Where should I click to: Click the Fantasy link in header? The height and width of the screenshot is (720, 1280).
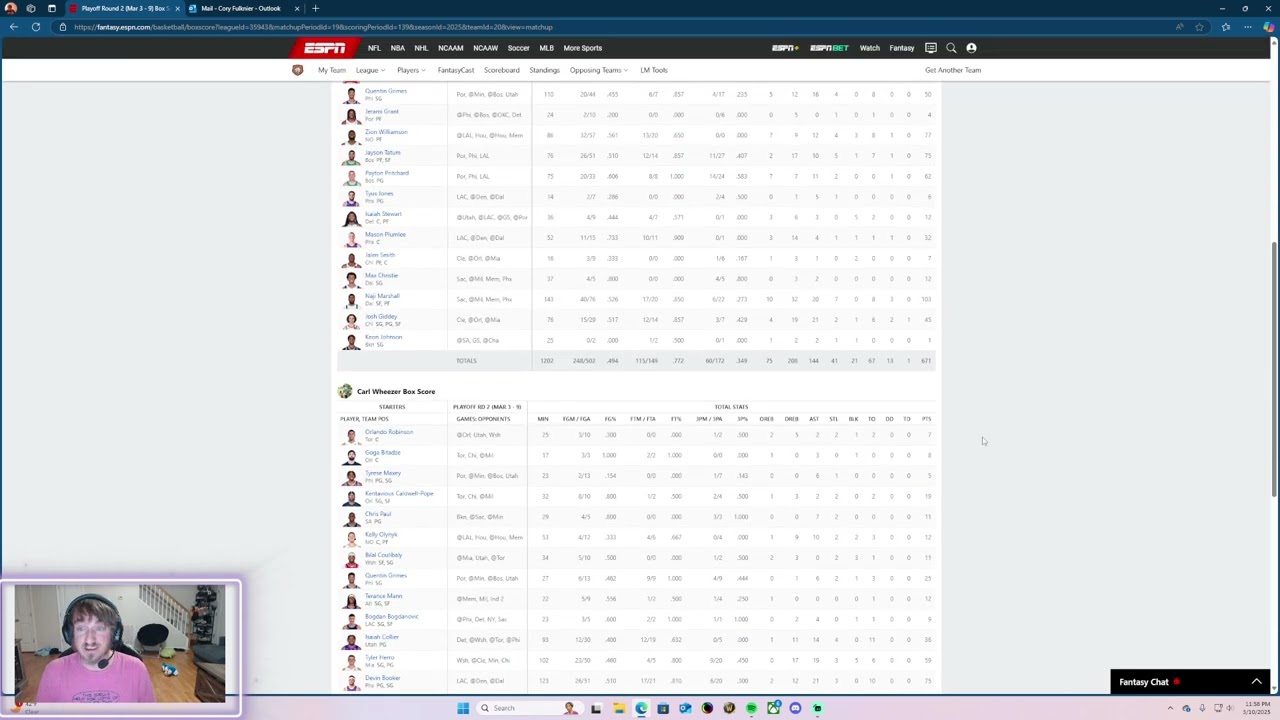902,48
